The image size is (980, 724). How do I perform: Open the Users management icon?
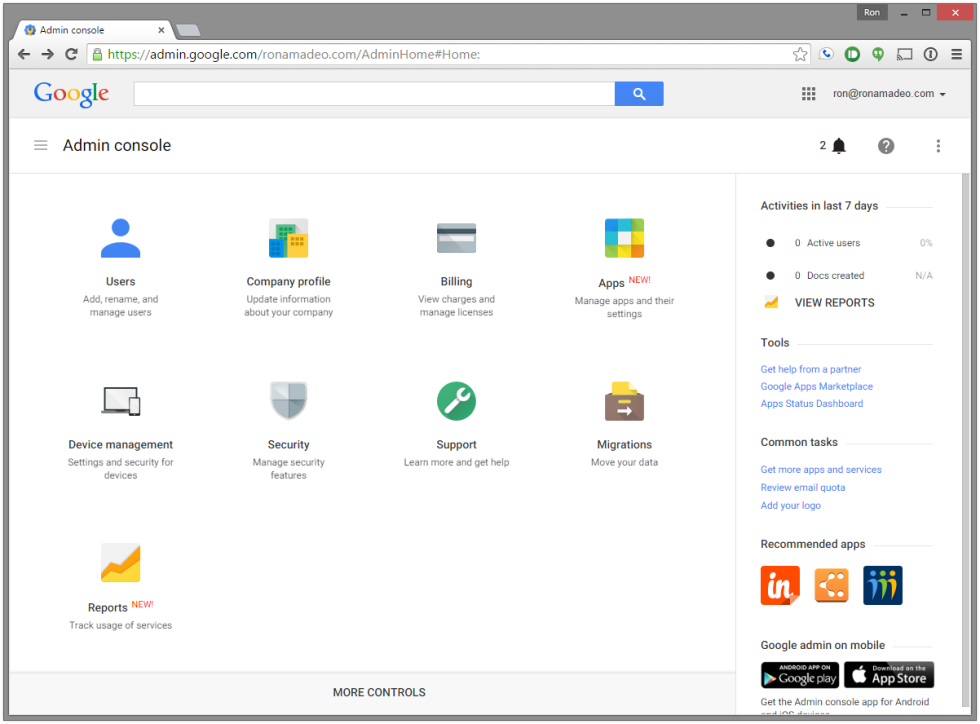click(x=120, y=238)
